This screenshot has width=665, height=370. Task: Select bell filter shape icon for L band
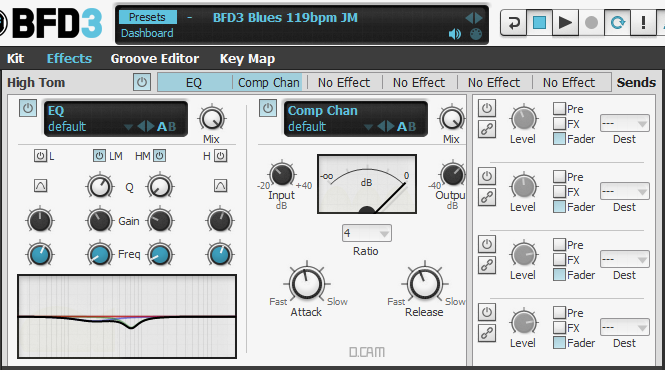point(40,185)
